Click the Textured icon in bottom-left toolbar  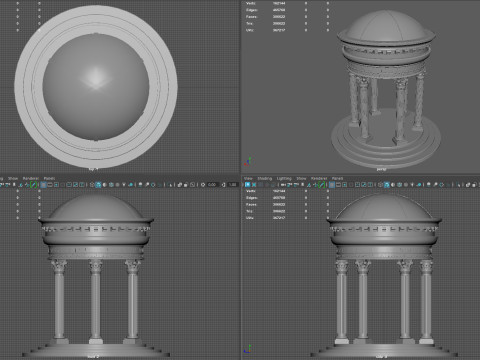click(117, 185)
